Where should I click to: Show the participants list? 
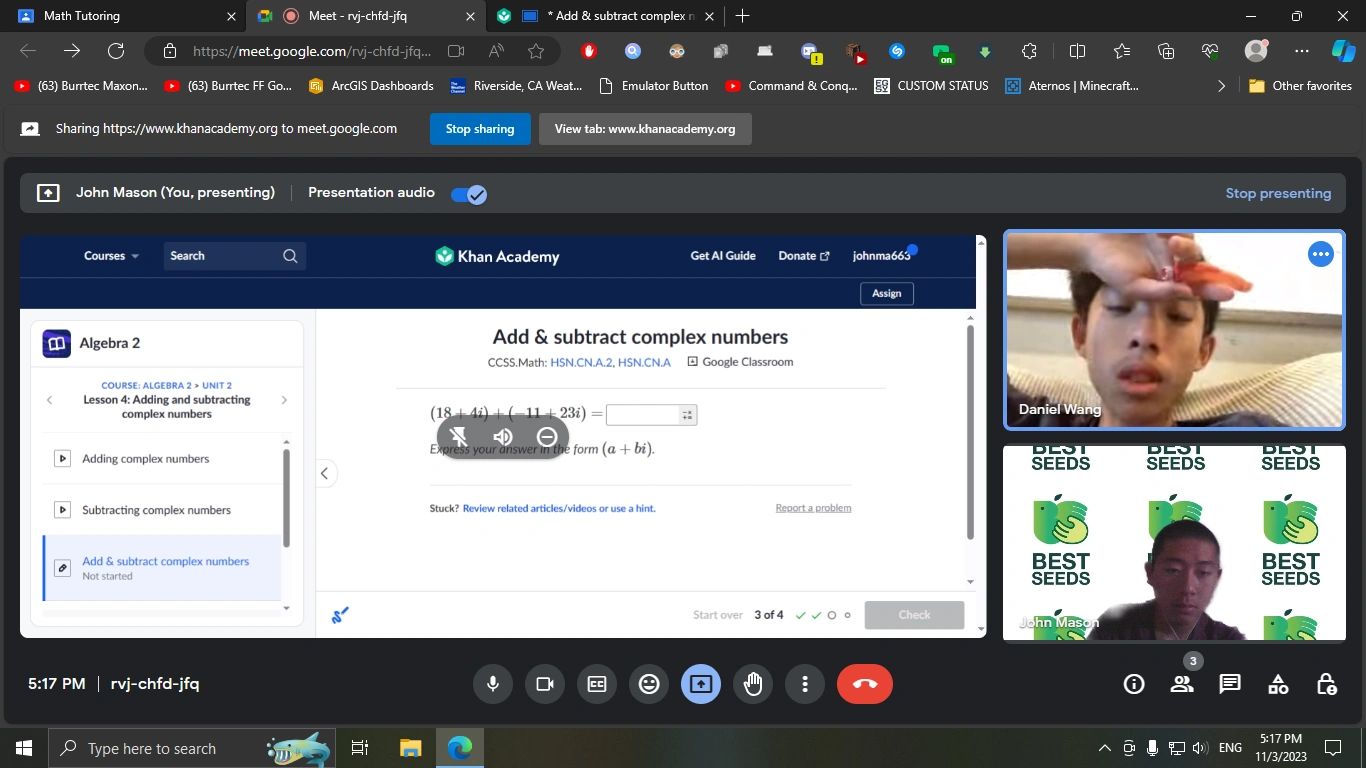pyautogui.click(x=1182, y=684)
